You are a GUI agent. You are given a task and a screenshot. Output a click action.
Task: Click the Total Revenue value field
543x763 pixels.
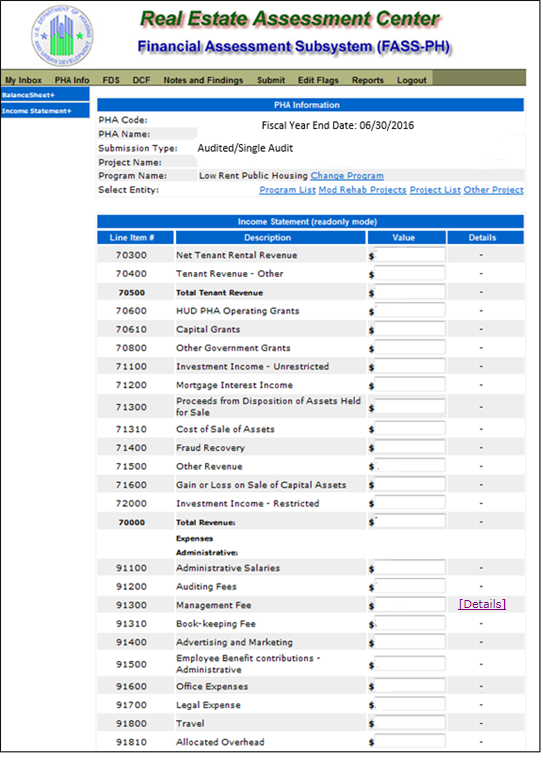(410, 521)
